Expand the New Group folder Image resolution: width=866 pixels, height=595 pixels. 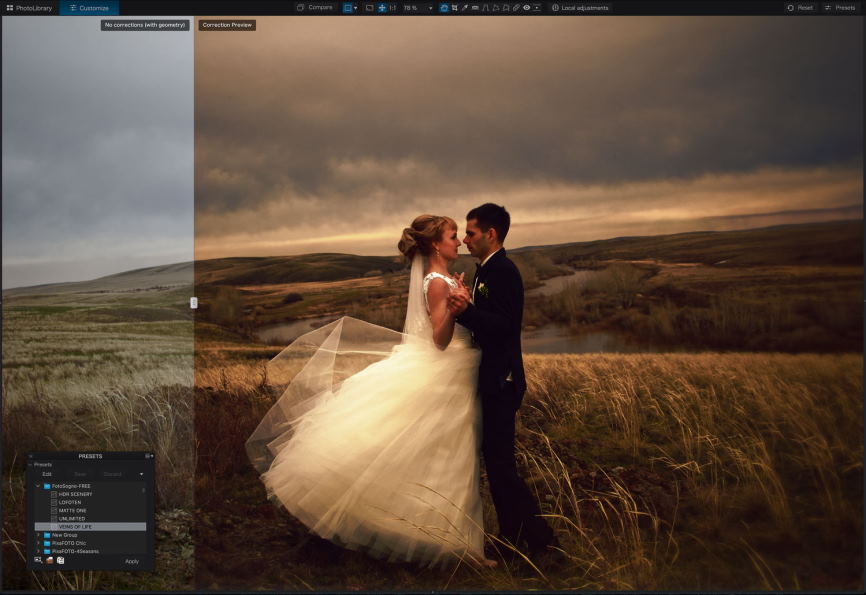38,535
